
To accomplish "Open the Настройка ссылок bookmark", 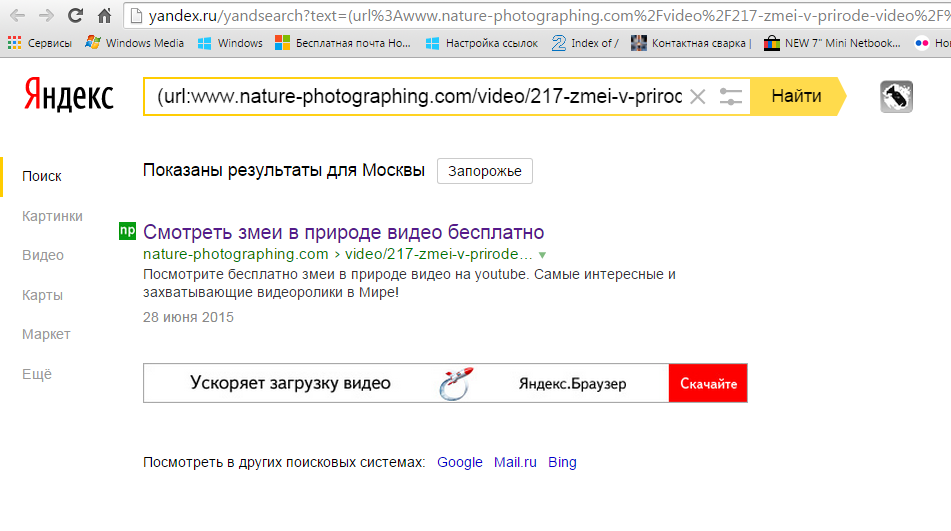I will 482,43.
